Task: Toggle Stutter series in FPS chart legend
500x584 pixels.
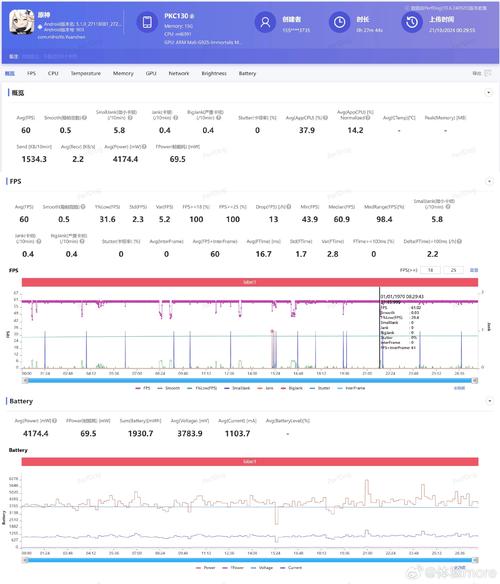Action: pyautogui.click(x=320, y=388)
